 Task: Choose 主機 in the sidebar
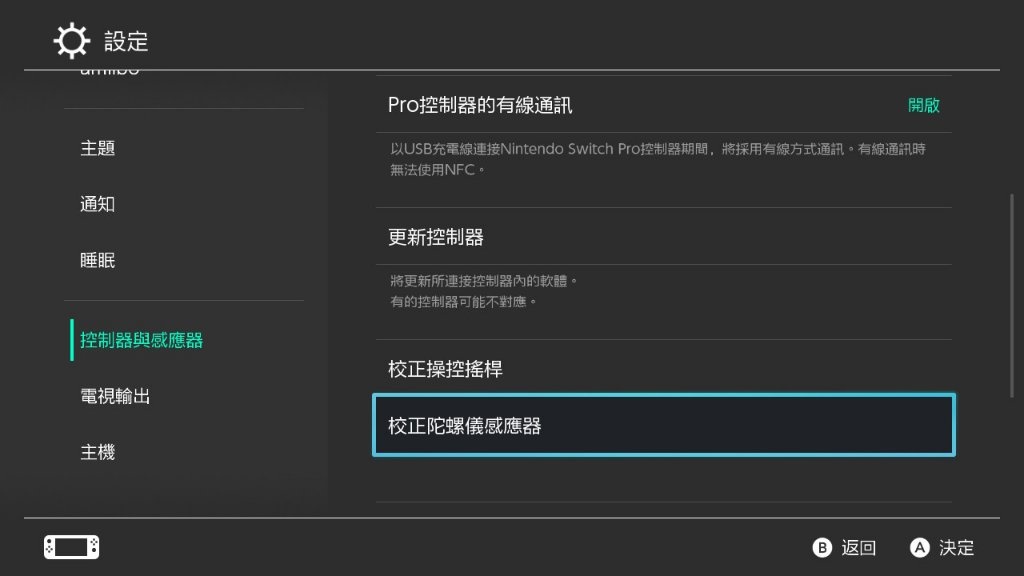click(97, 452)
